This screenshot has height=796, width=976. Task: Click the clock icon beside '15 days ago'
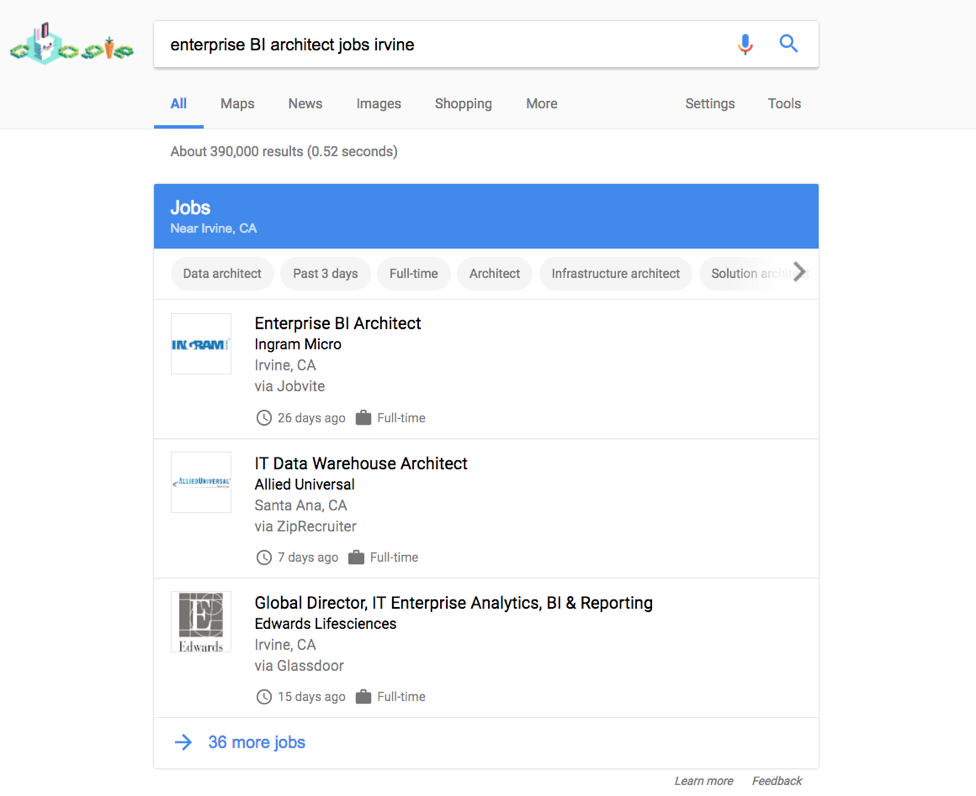pos(264,696)
